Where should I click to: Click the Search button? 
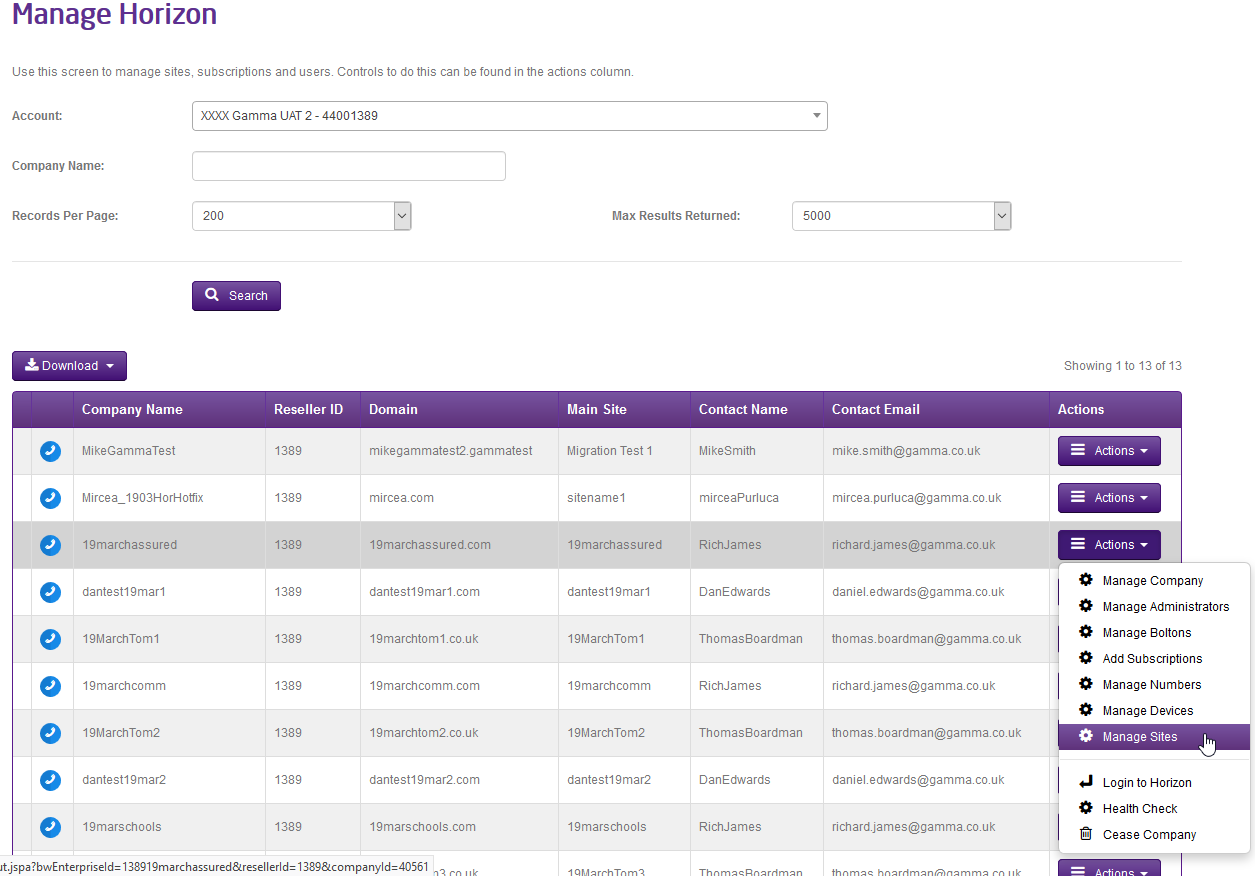[236, 296]
